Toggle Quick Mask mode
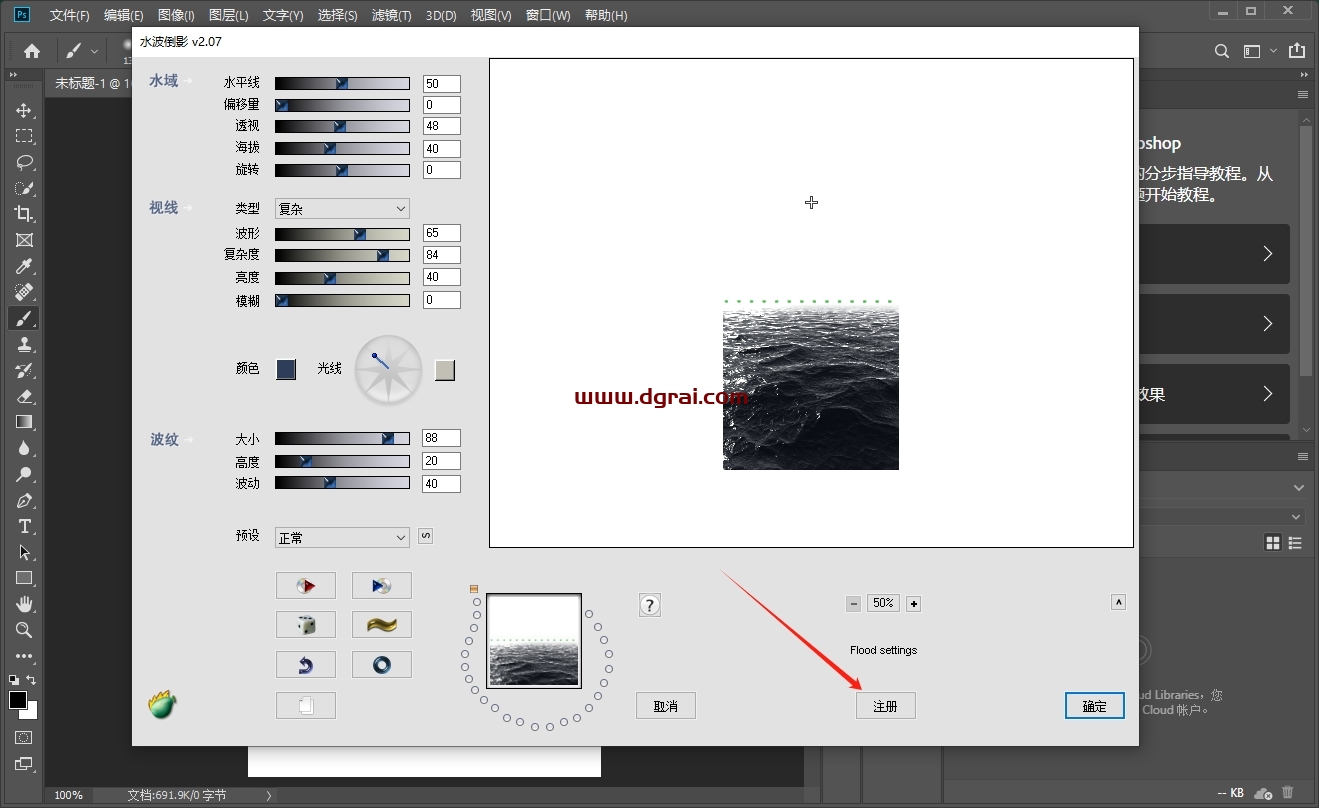 24,738
